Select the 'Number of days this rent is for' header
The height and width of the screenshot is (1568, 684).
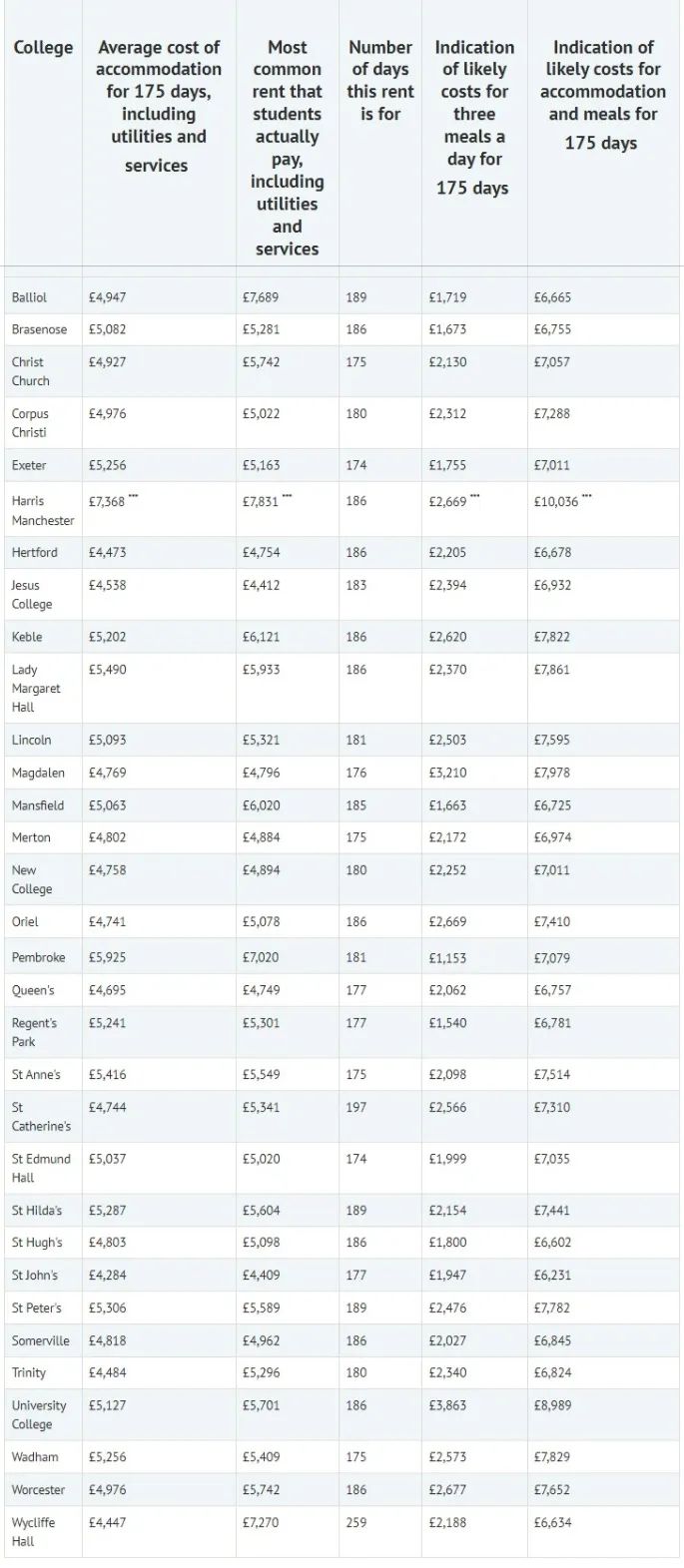(379, 80)
